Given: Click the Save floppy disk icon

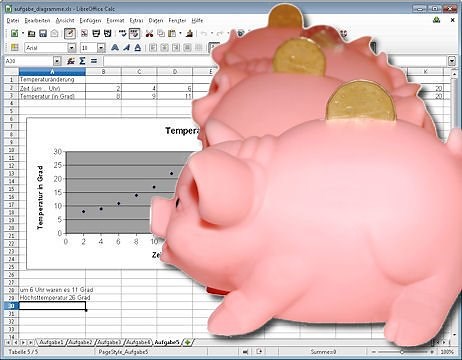Looking at the screenshot, I should coord(43,33).
